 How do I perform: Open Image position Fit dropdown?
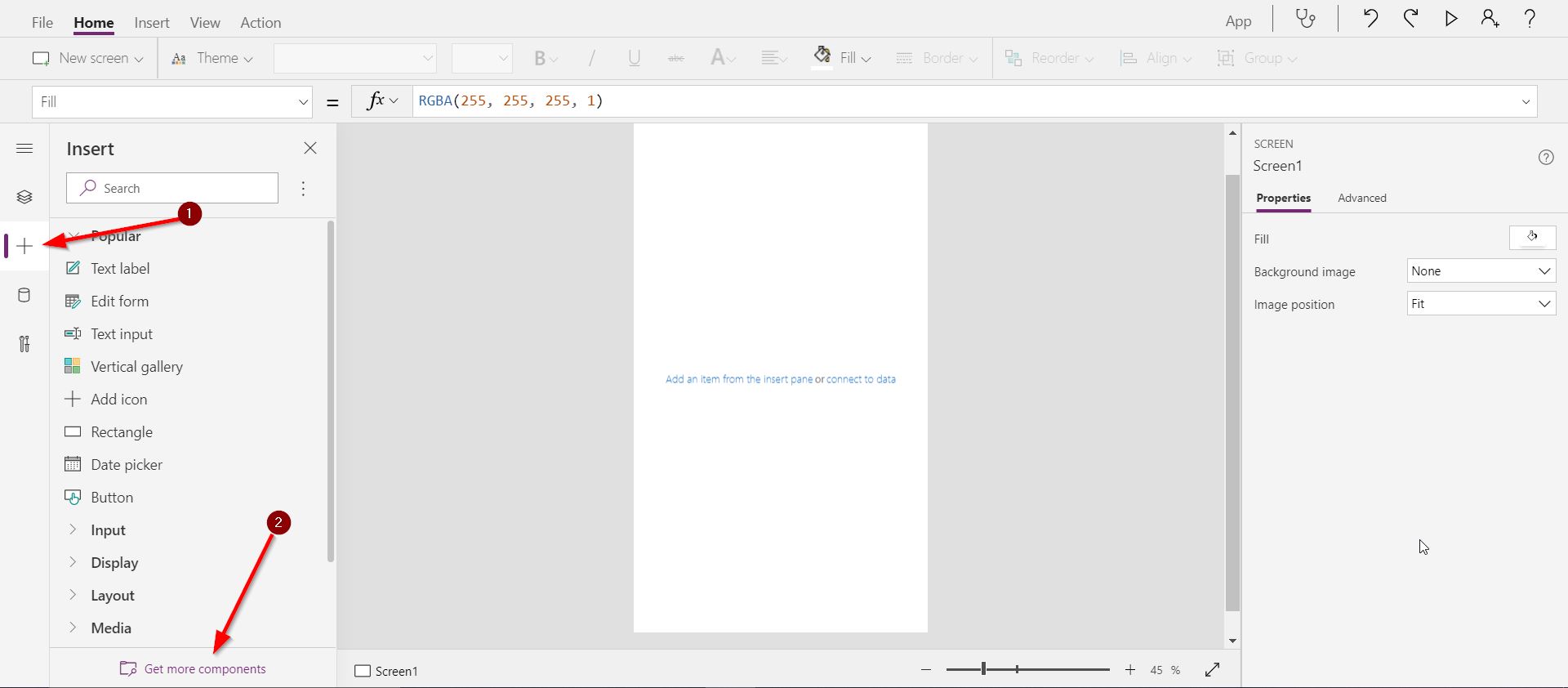coord(1481,304)
